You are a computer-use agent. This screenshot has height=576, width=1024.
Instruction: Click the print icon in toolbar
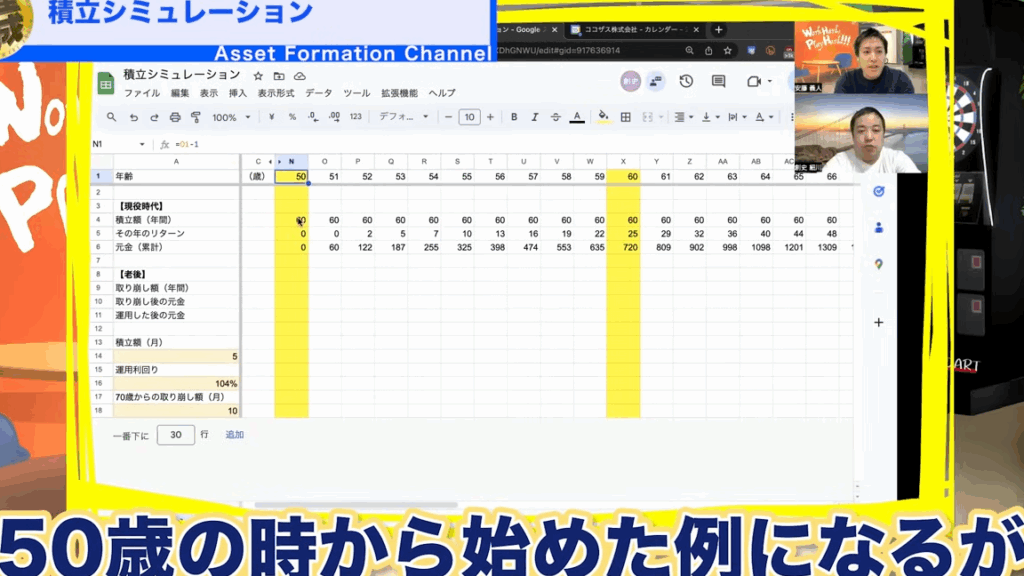[x=175, y=117]
